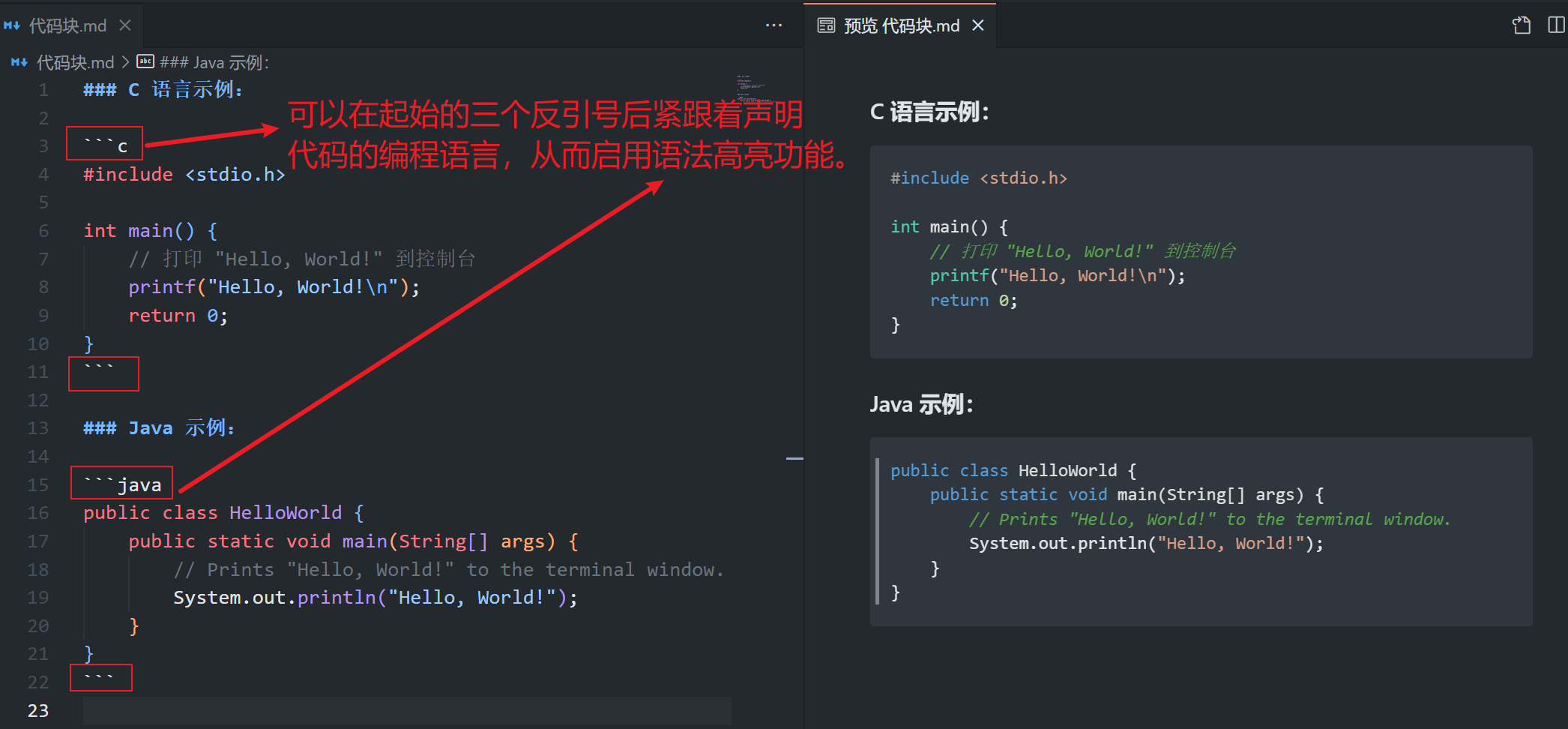Click the '#include <stdio.h>' line in preview

pyautogui.click(x=979, y=178)
